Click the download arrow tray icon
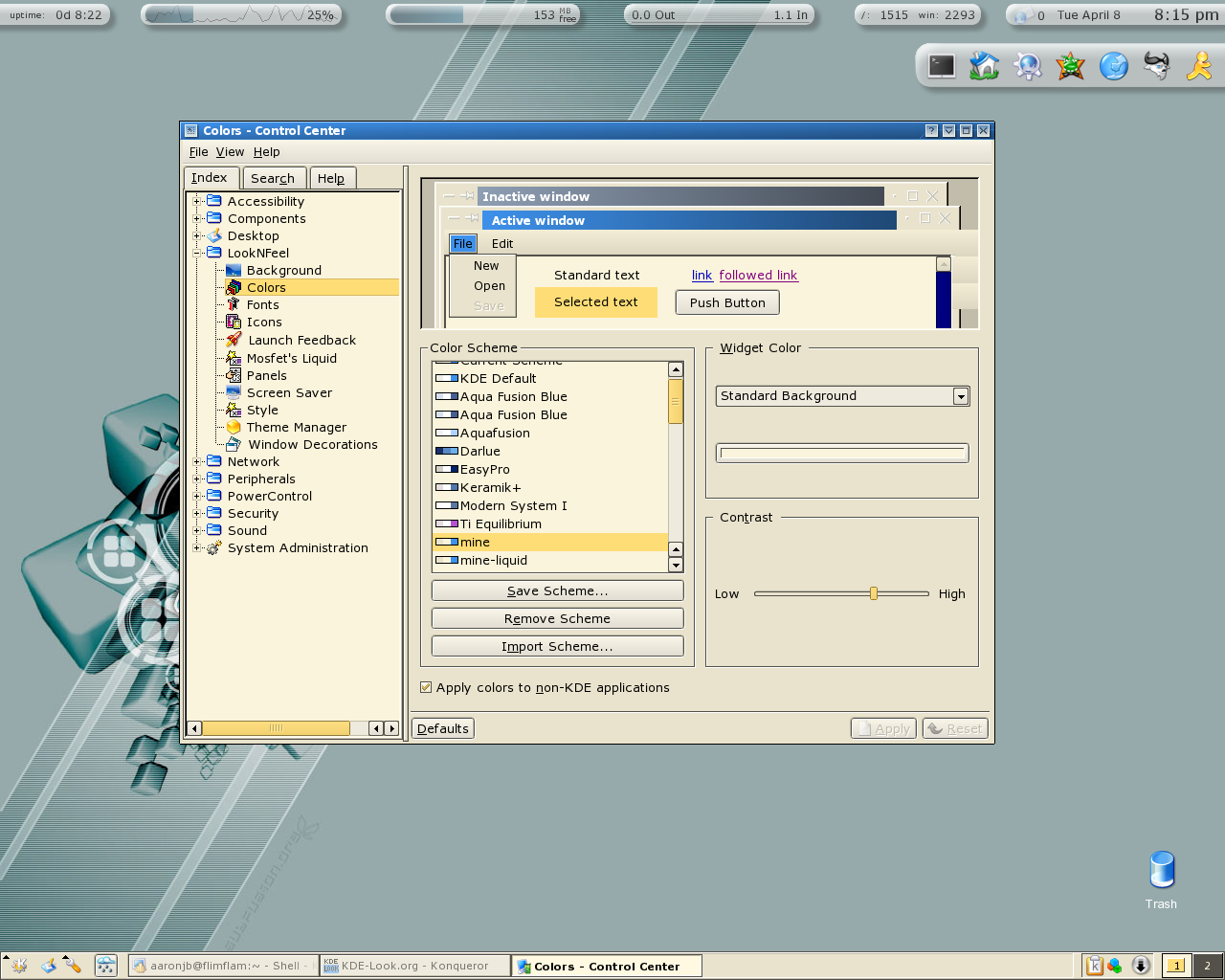 click(1141, 966)
